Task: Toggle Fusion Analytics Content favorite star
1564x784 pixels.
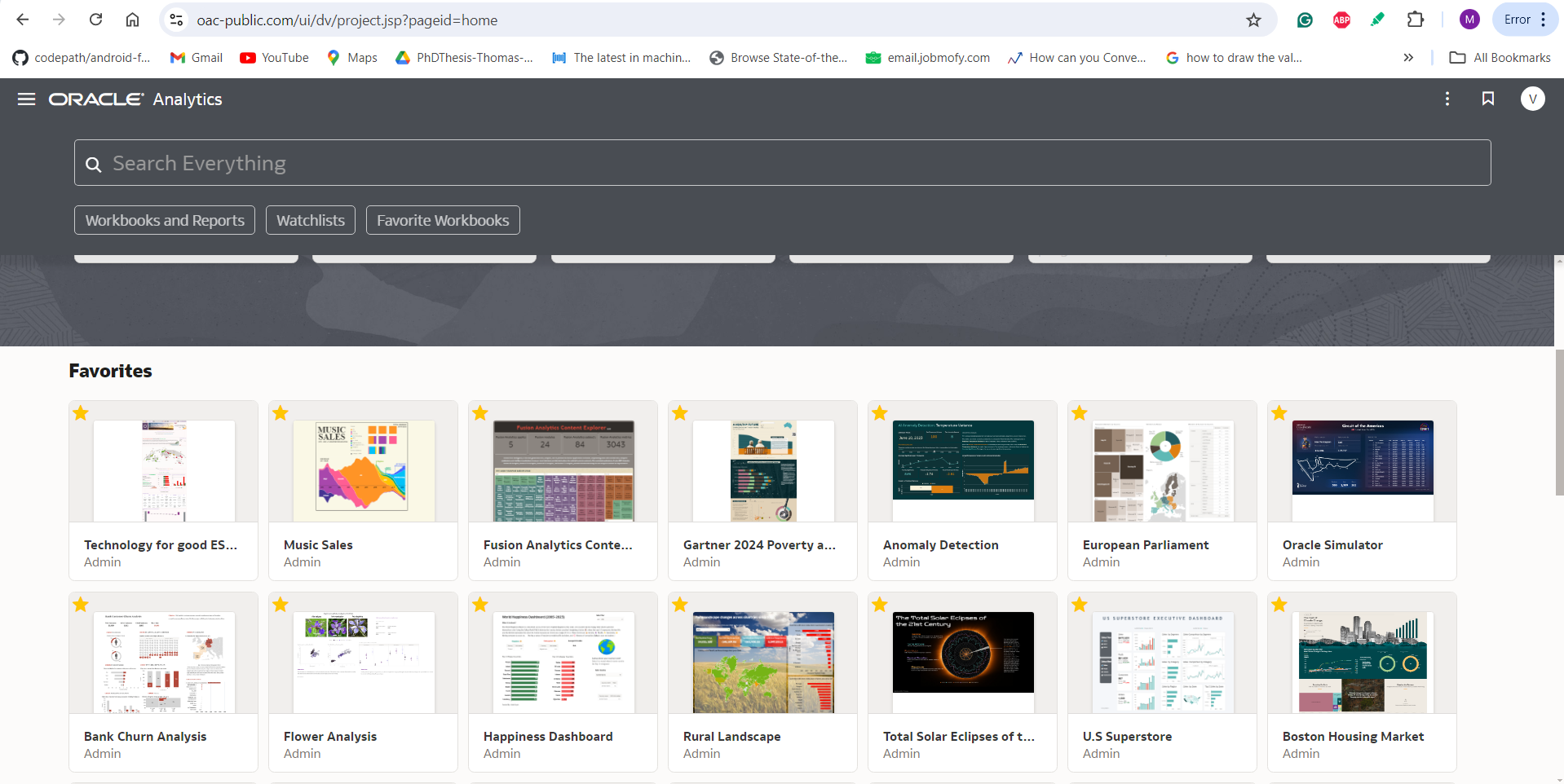Action: (480, 413)
